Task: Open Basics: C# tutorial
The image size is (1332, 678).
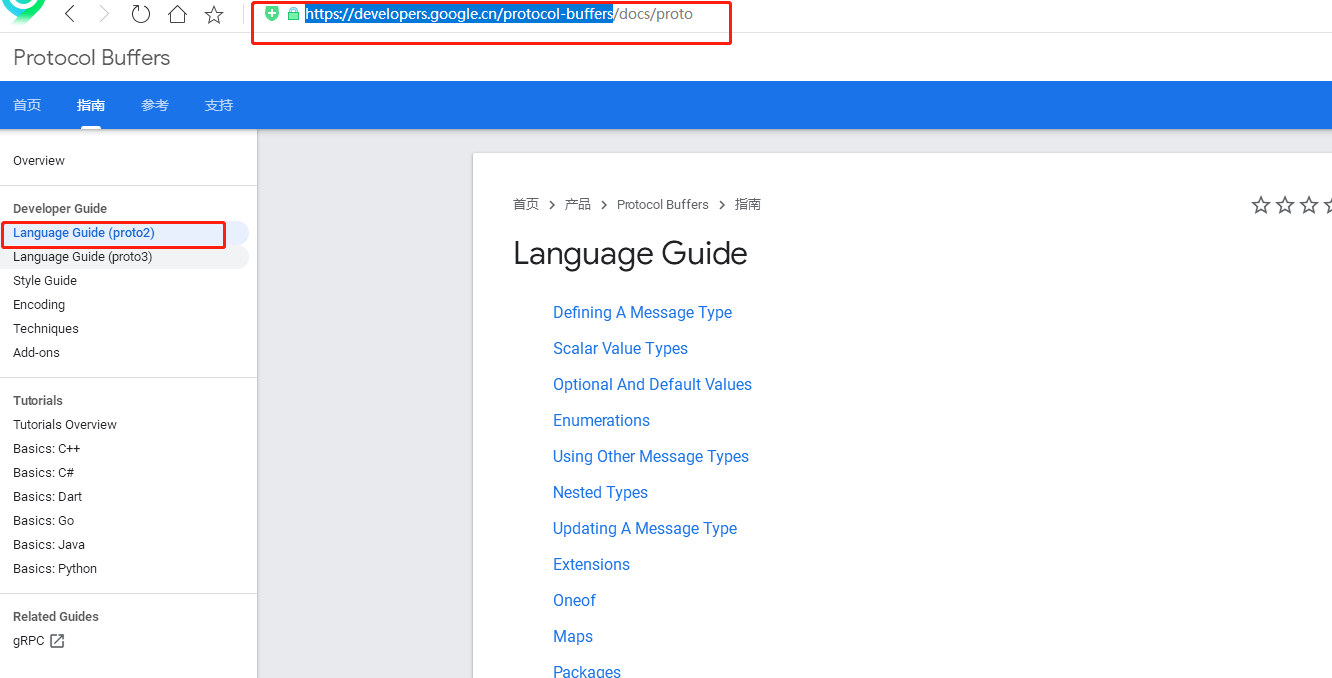Action: click(x=44, y=473)
